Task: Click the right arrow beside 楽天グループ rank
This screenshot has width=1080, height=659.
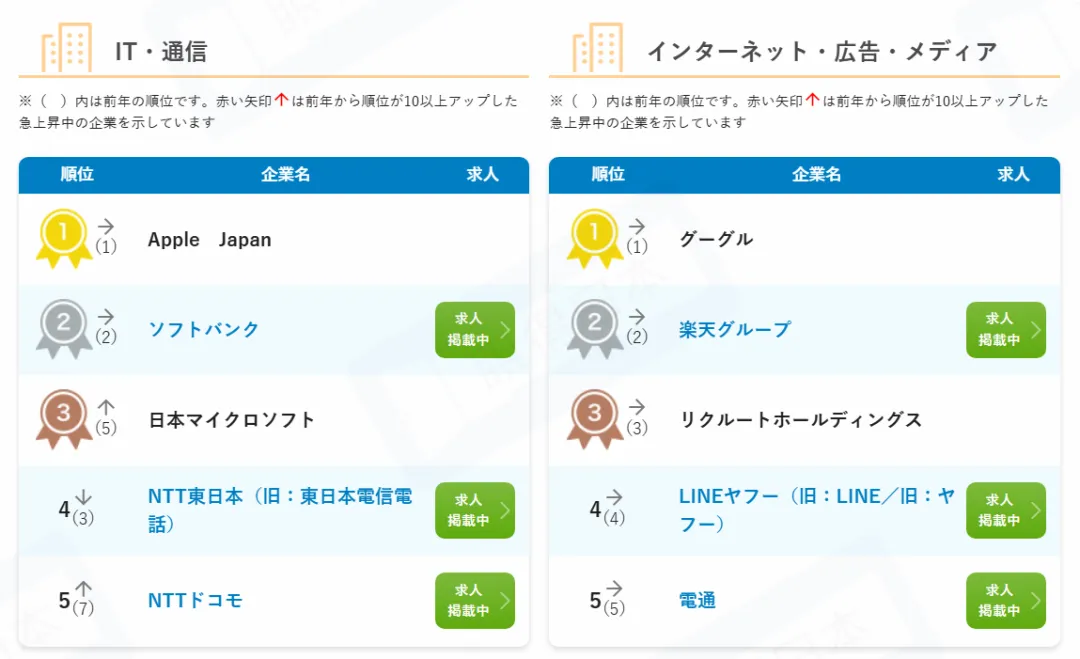Action: tap(636, 316)
